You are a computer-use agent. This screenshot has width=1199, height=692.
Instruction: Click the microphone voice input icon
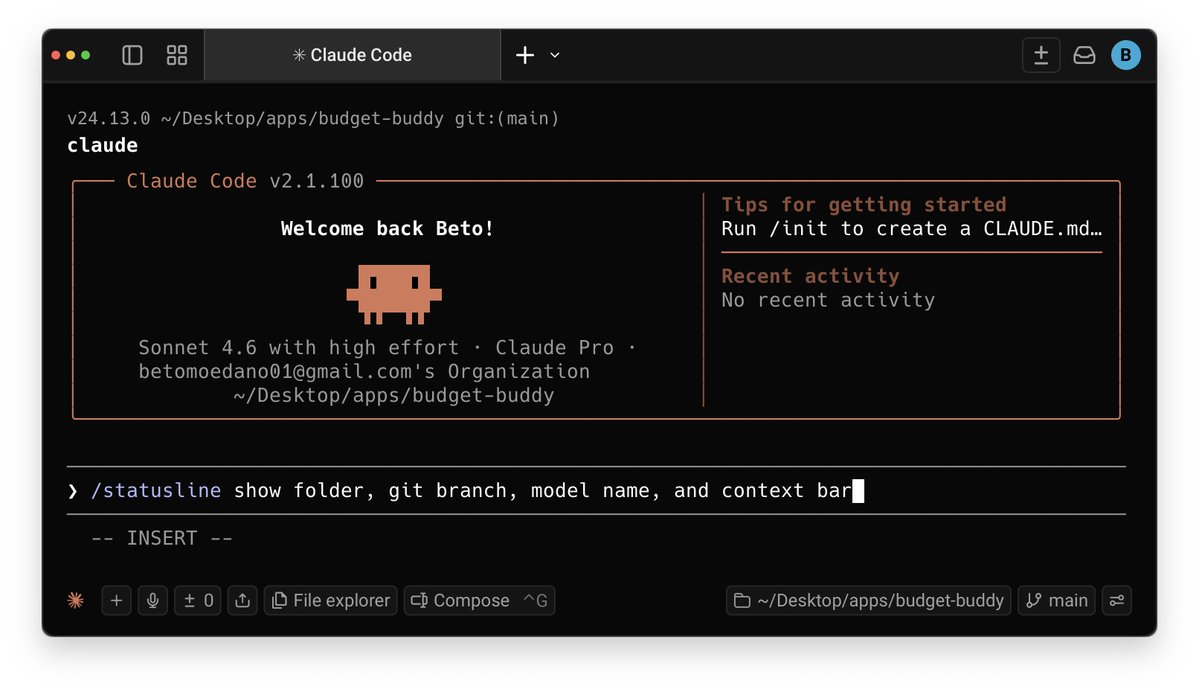tap(152, 600)
